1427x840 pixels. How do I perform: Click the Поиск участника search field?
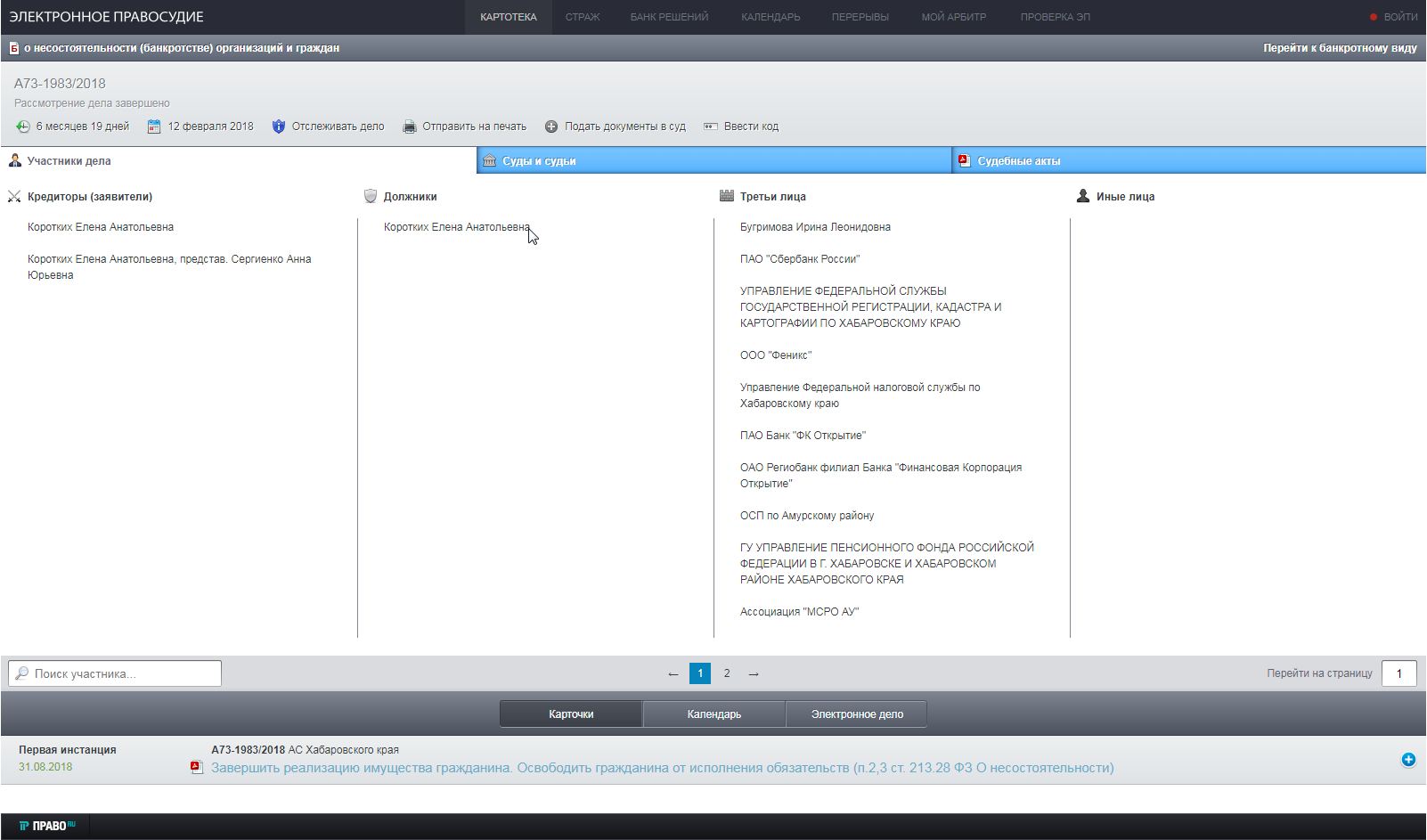[116, 673]
